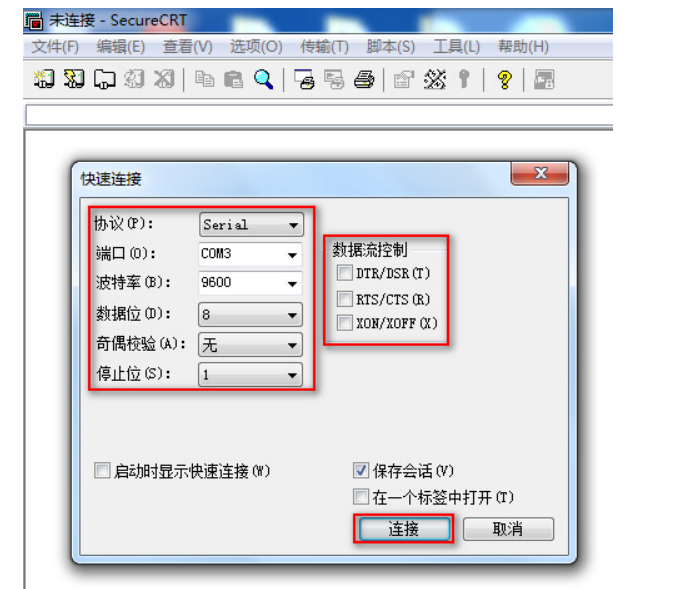
Task: Tick the DTR/DSR flow control checkbox
Action: point(344,273)
